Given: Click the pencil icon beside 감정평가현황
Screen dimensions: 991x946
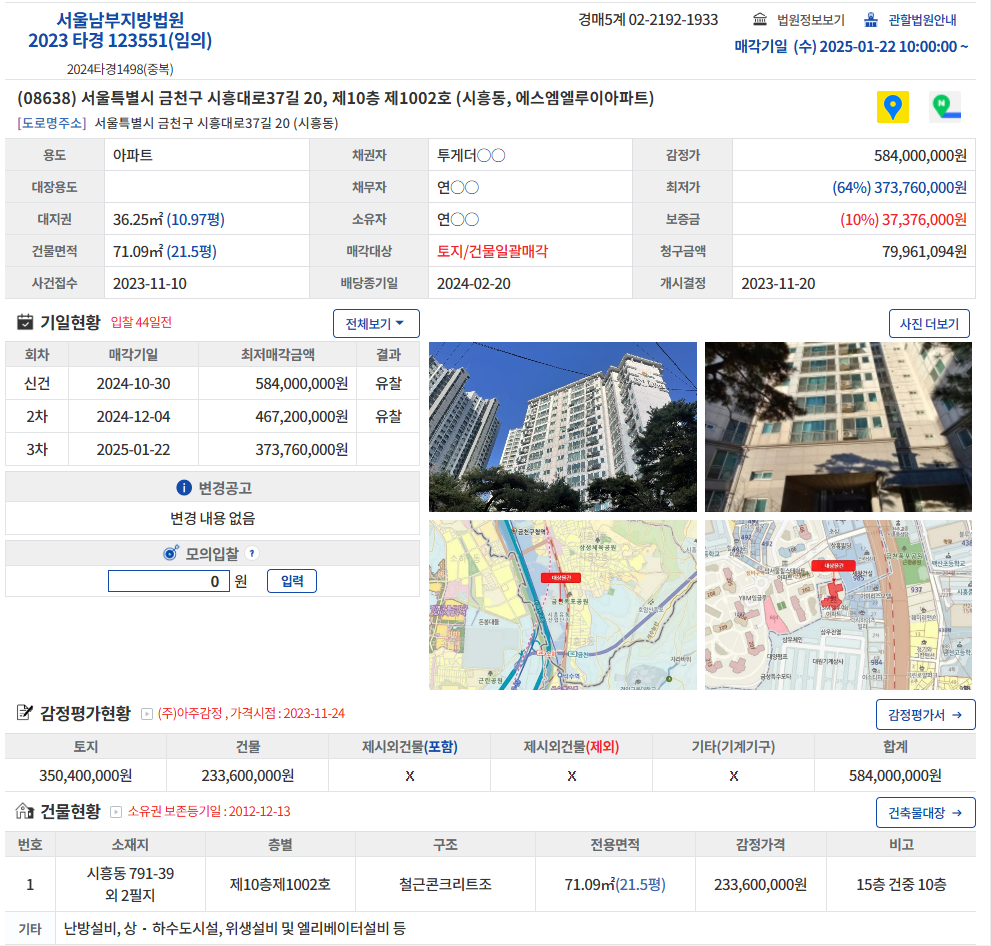Looking at the screenshot, I should point(26,713).
